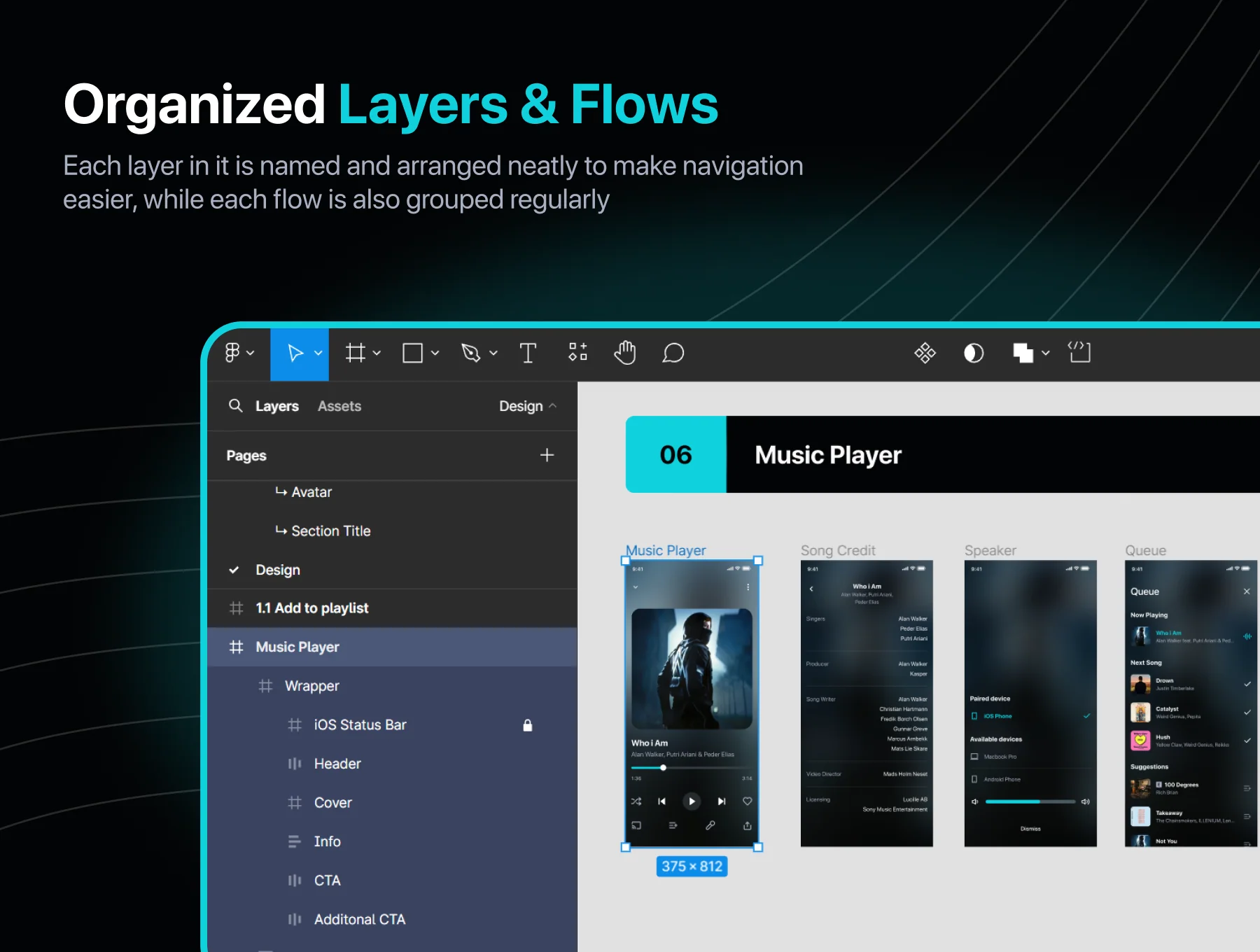This screenshot has width=1260, height=952.
Task: Select Macbook Pro available device
Action: 1030,757
